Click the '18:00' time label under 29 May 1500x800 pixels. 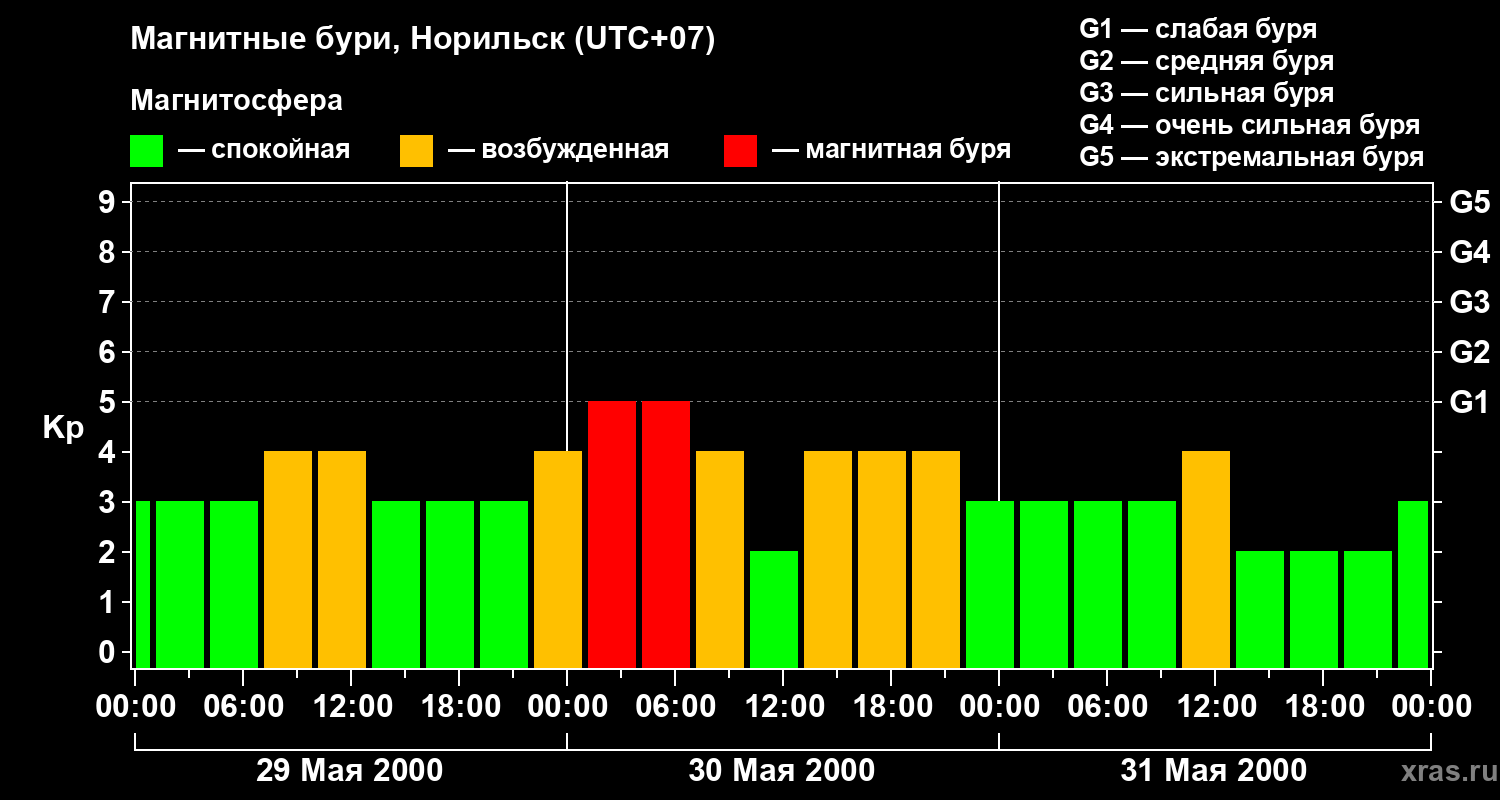[459, 707]
